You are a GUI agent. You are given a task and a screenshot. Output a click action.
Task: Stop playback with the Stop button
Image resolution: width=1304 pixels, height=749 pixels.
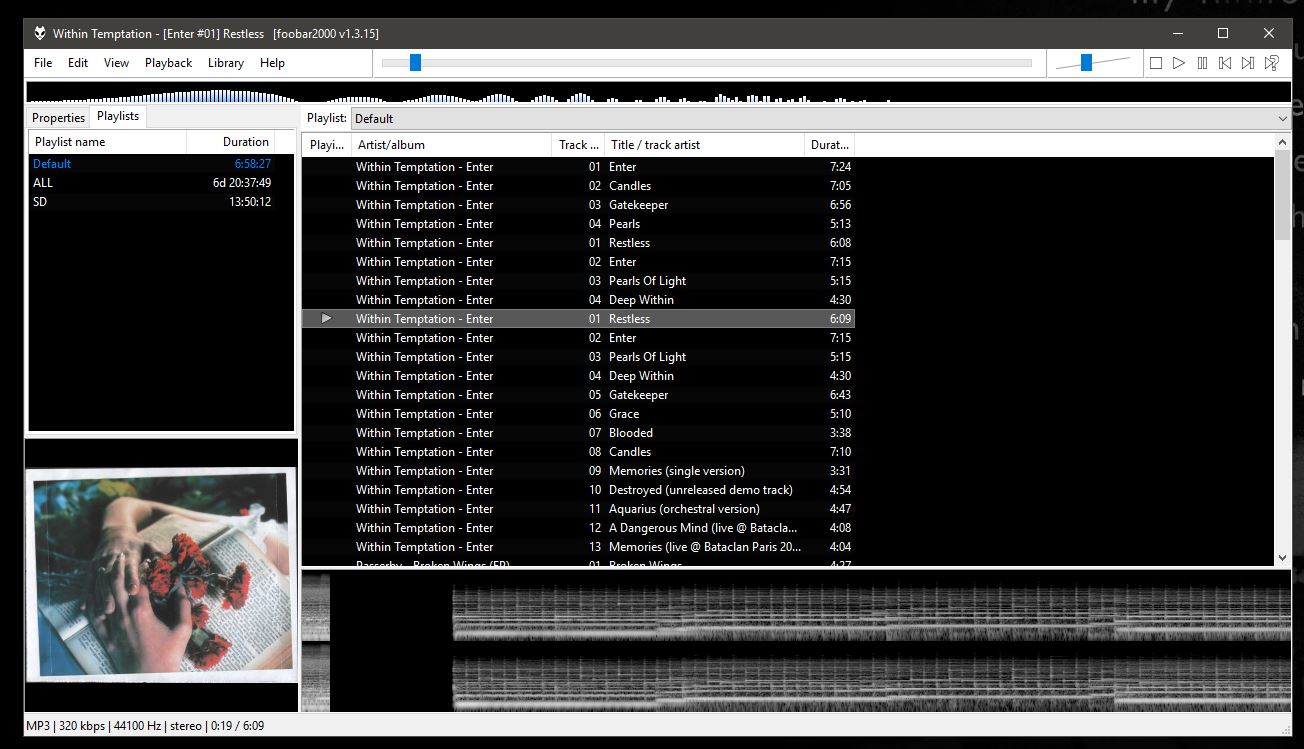click(x=1156, y=63)
